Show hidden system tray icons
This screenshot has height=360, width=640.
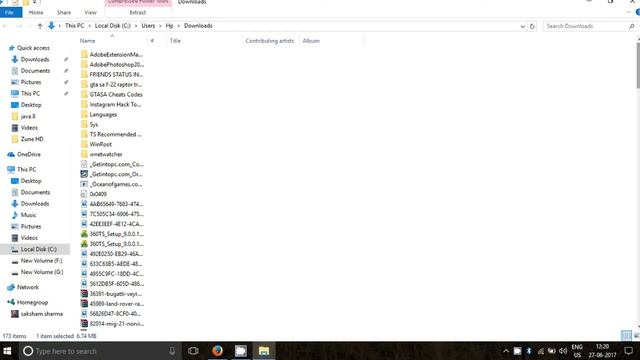506,351
